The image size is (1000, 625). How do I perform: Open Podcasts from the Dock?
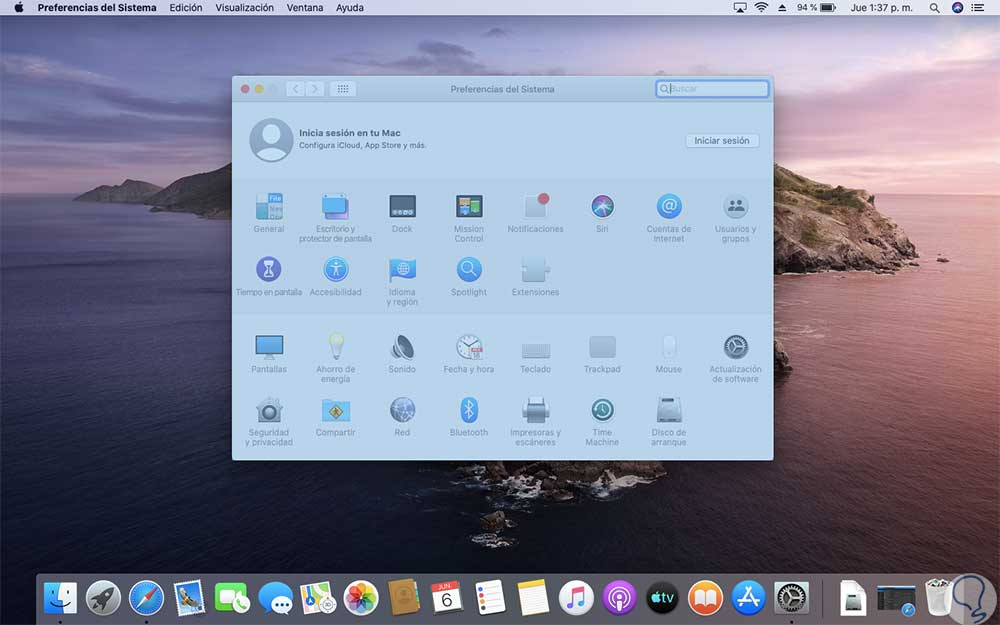[x=619, y=598]
